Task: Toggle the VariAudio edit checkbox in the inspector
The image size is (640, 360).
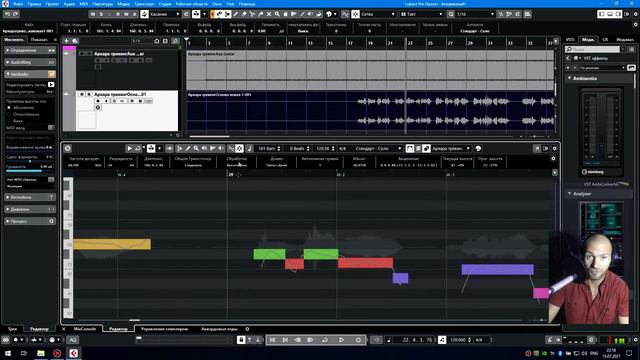Action: tap(51, 84)
